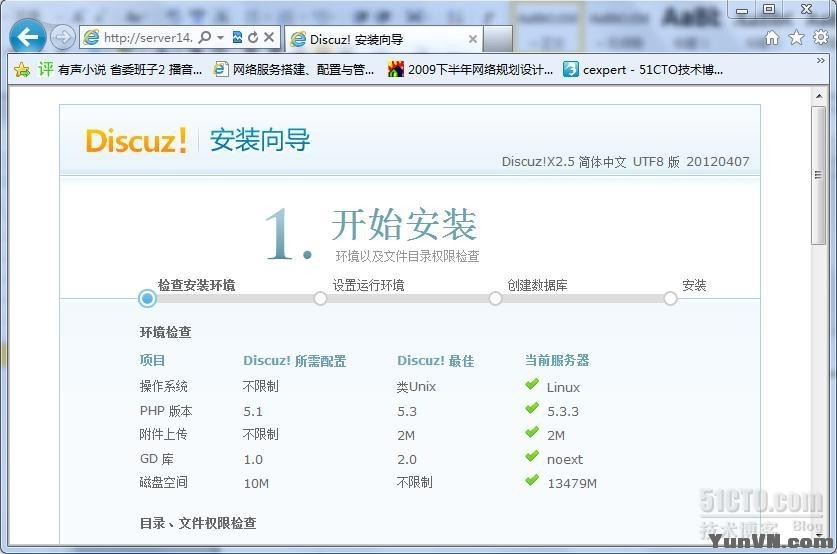837x554 pixels.
Task: Click the 环境检查 heading
Action: click(165, 333)
